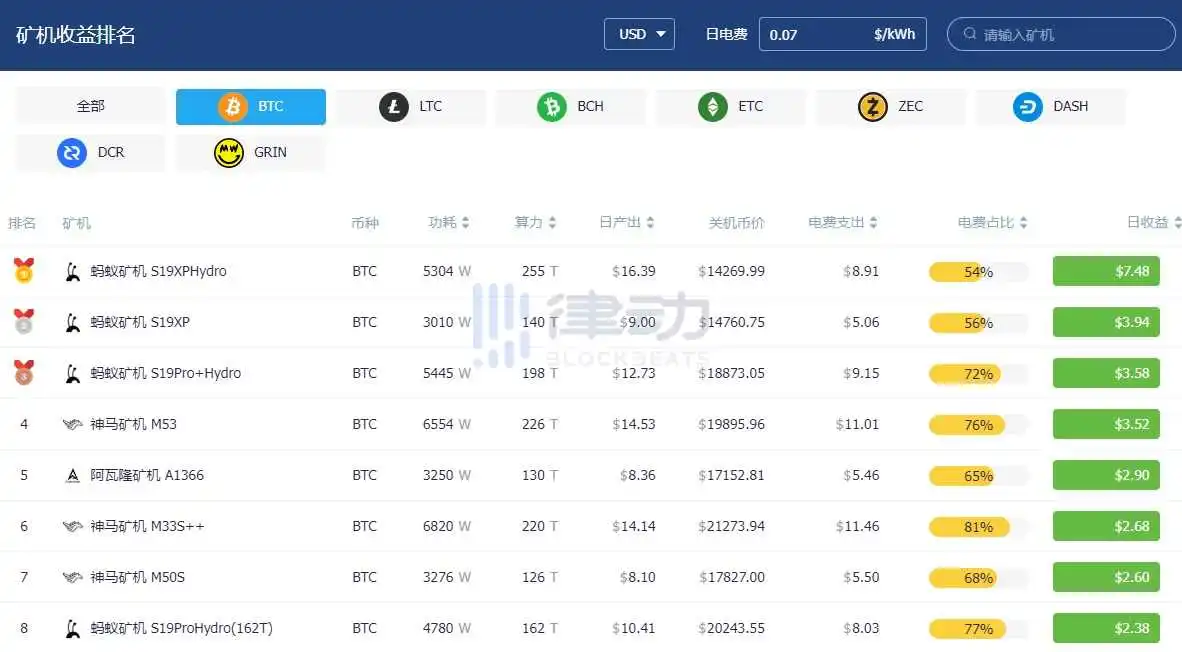Click the 81% electricity ratio bar
1182x652 pixels.
point(978,527)
